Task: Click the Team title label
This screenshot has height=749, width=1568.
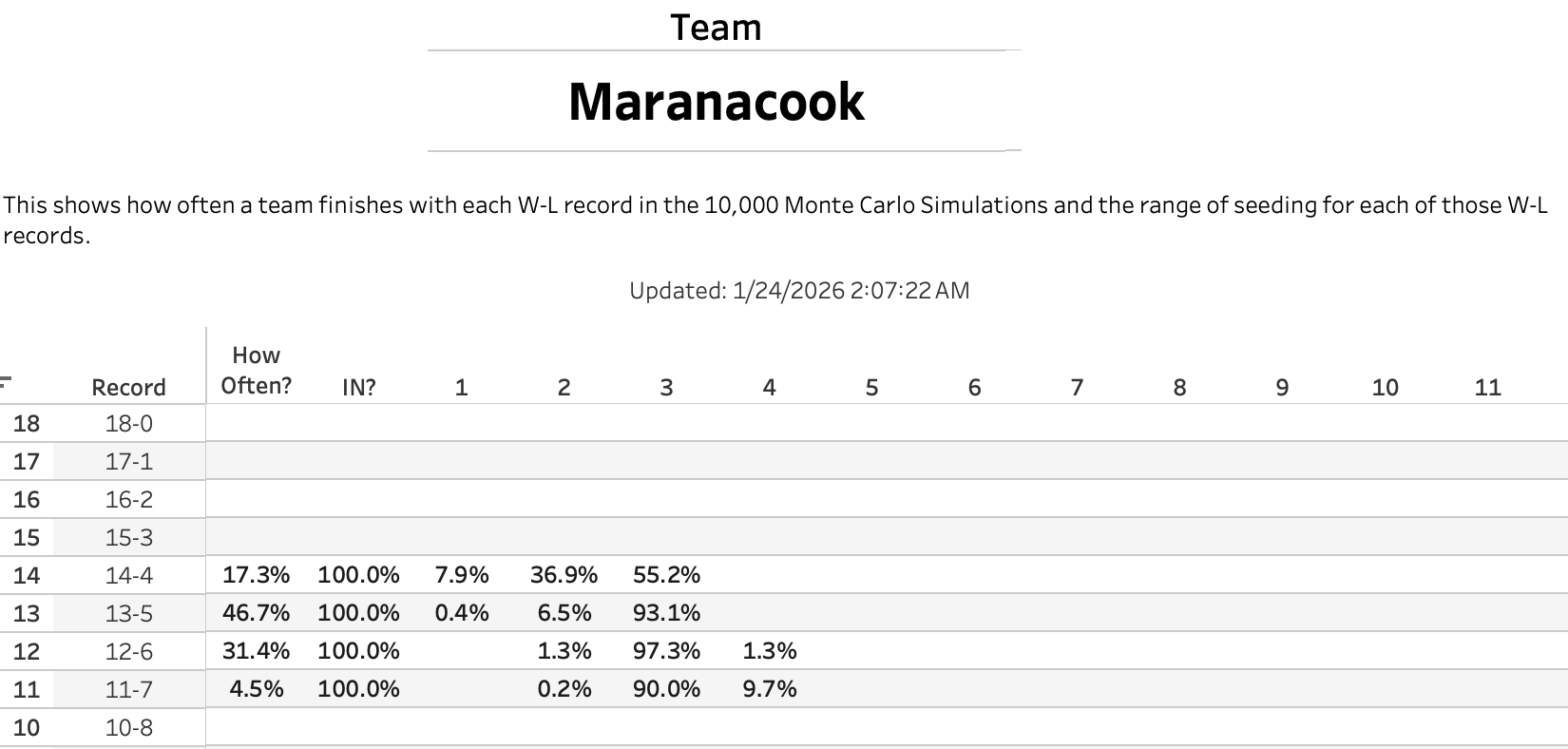Action: 716,28
